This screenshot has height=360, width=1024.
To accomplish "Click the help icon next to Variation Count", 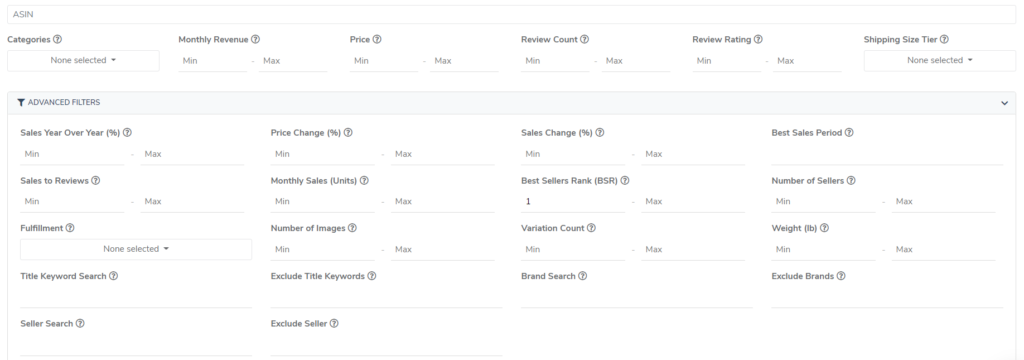I will pos(591,229).
